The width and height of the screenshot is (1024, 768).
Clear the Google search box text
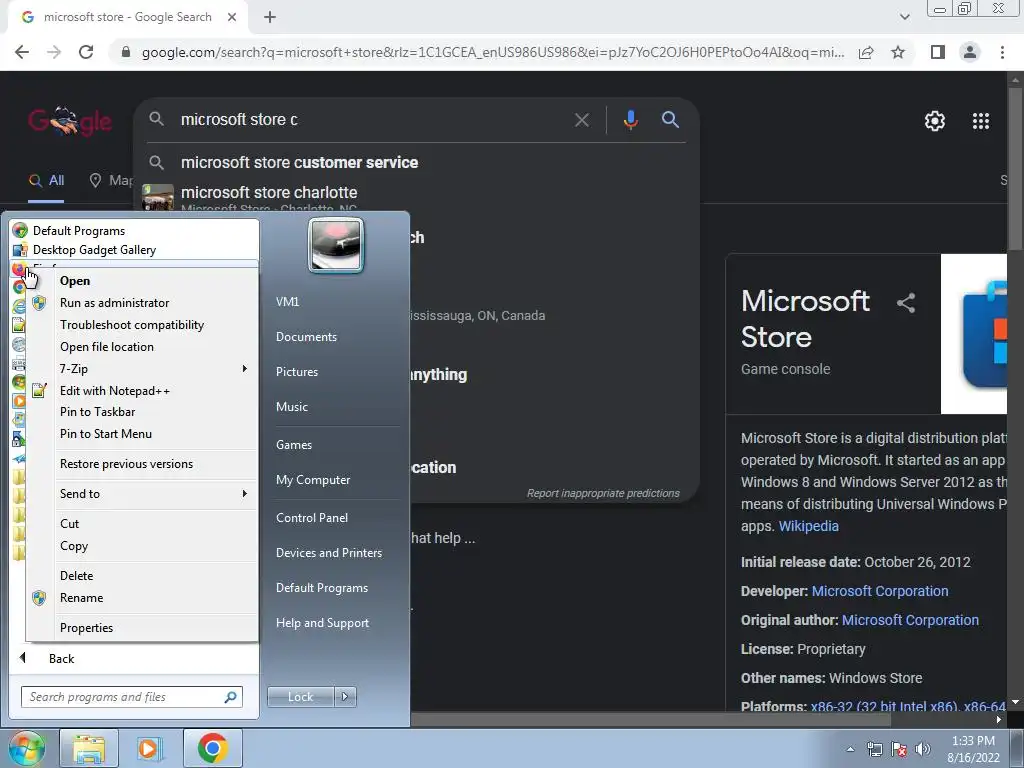click(x=581, y=120)
